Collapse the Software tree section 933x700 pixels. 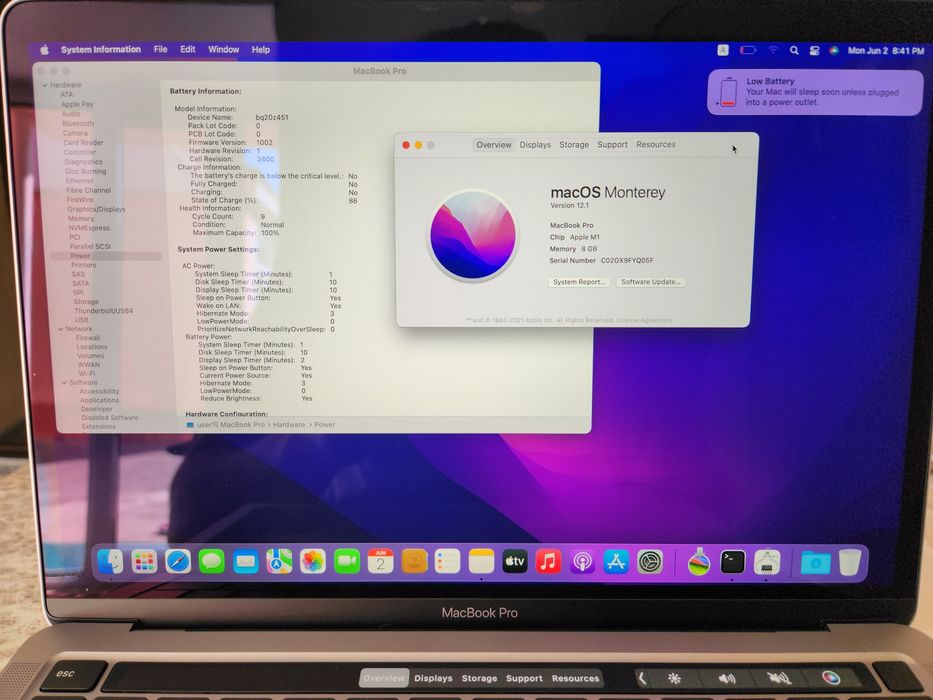pos(64,382)
